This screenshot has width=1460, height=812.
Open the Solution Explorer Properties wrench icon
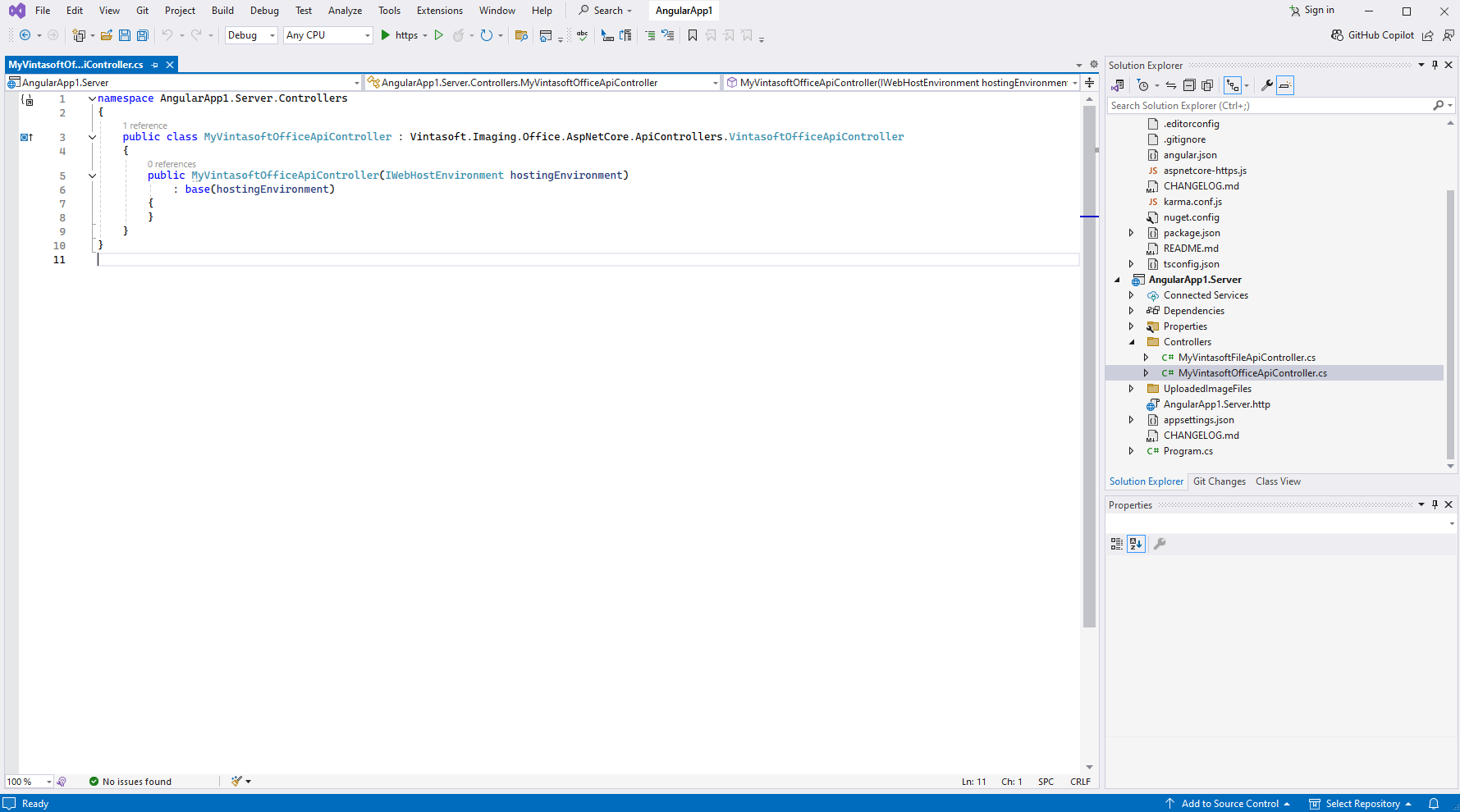point(1266,85)
